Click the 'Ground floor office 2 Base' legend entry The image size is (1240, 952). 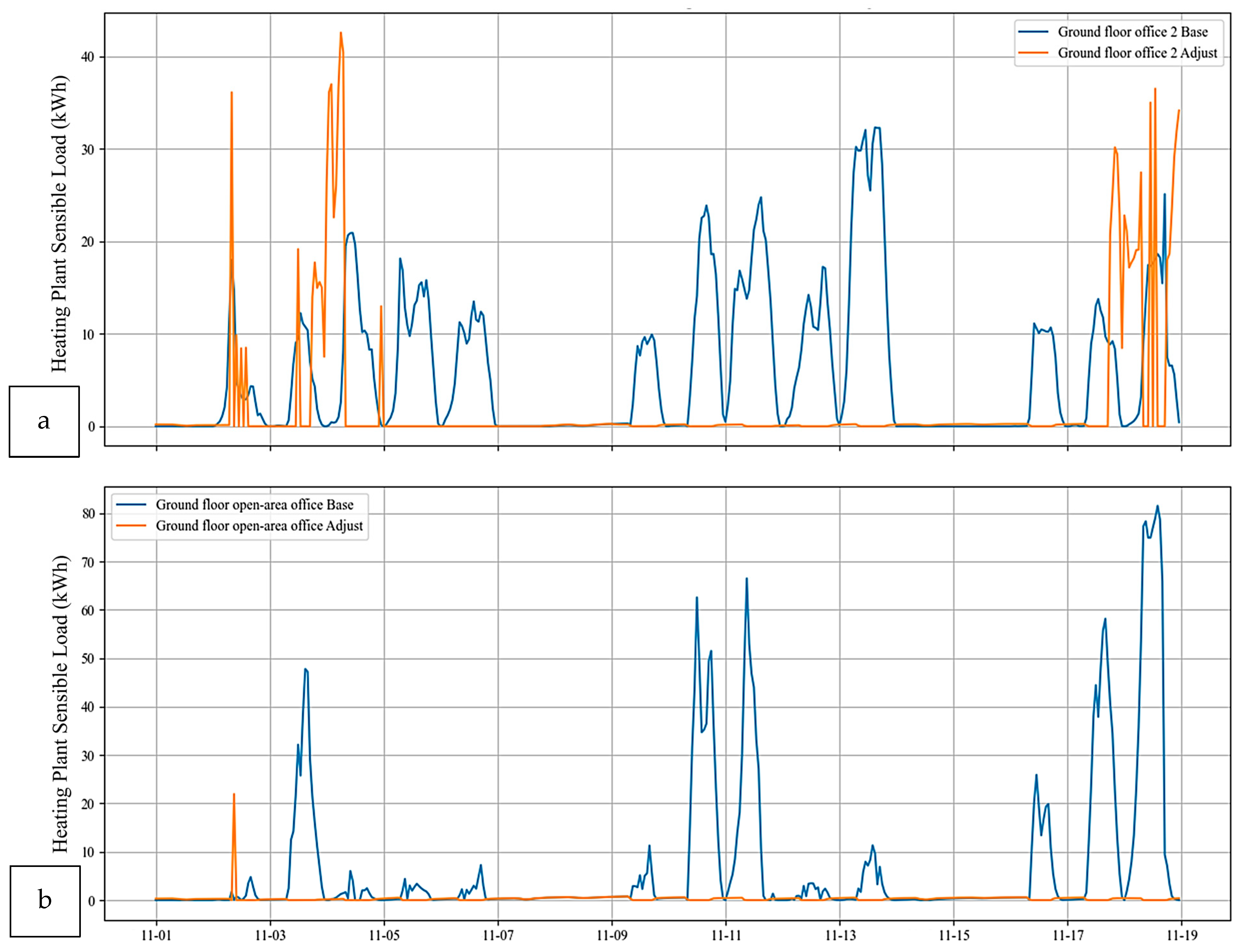pyautogui.click(x=1132, y=32)
